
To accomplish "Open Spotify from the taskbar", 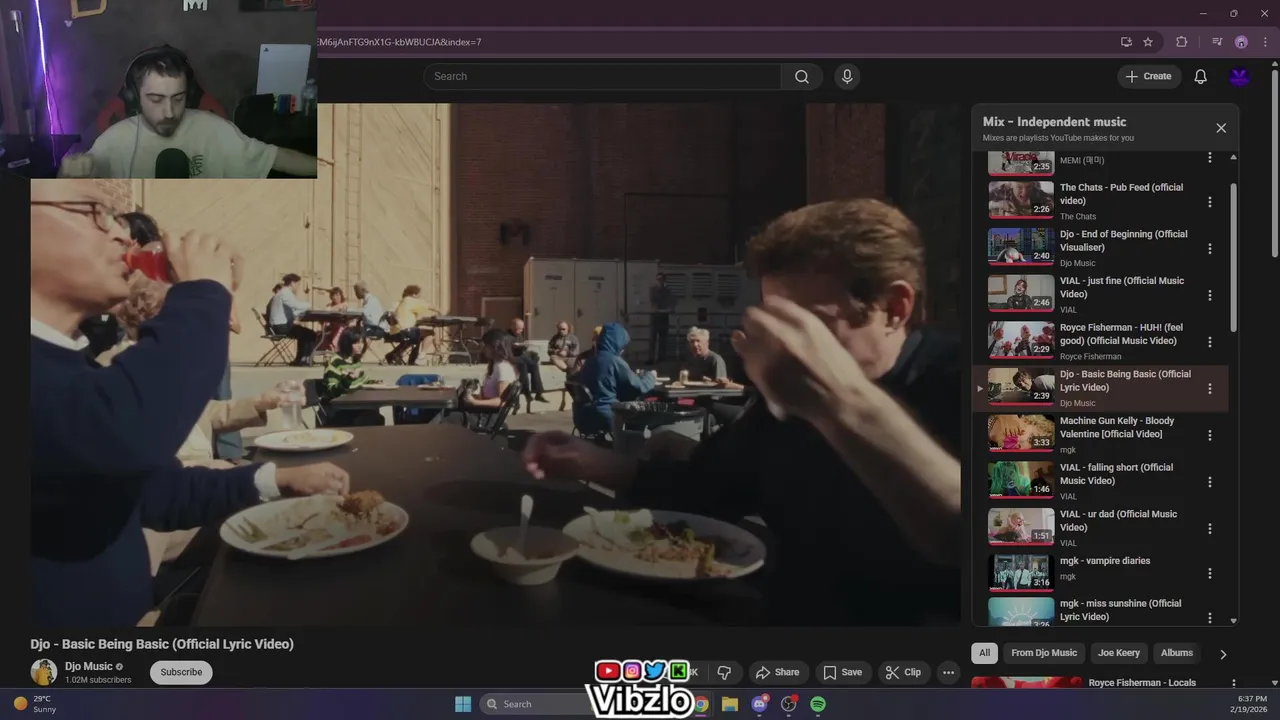I will point(818,704).
